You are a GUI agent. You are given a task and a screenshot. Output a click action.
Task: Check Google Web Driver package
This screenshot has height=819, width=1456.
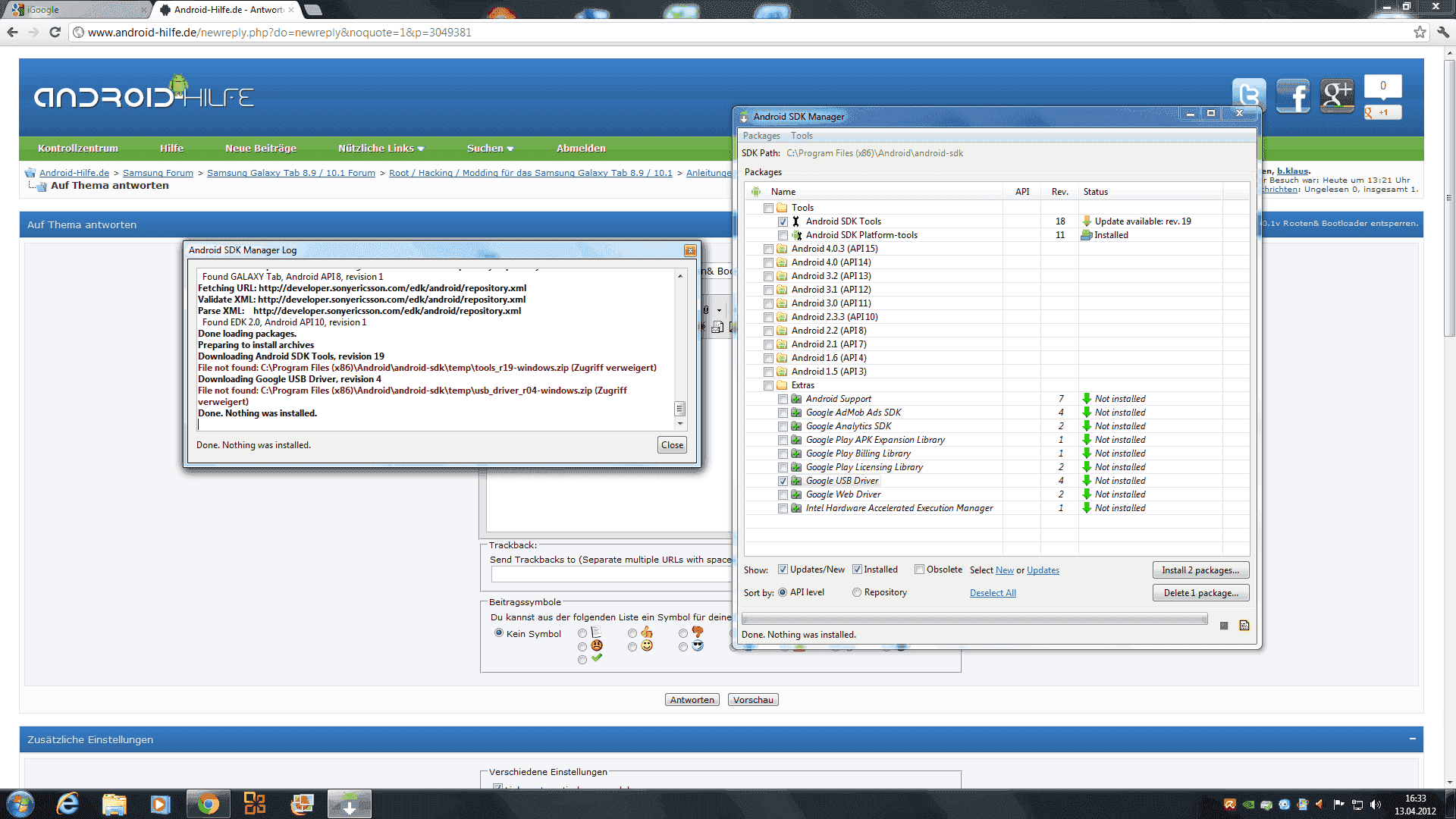pyautogui.click(x=783, y=494)
